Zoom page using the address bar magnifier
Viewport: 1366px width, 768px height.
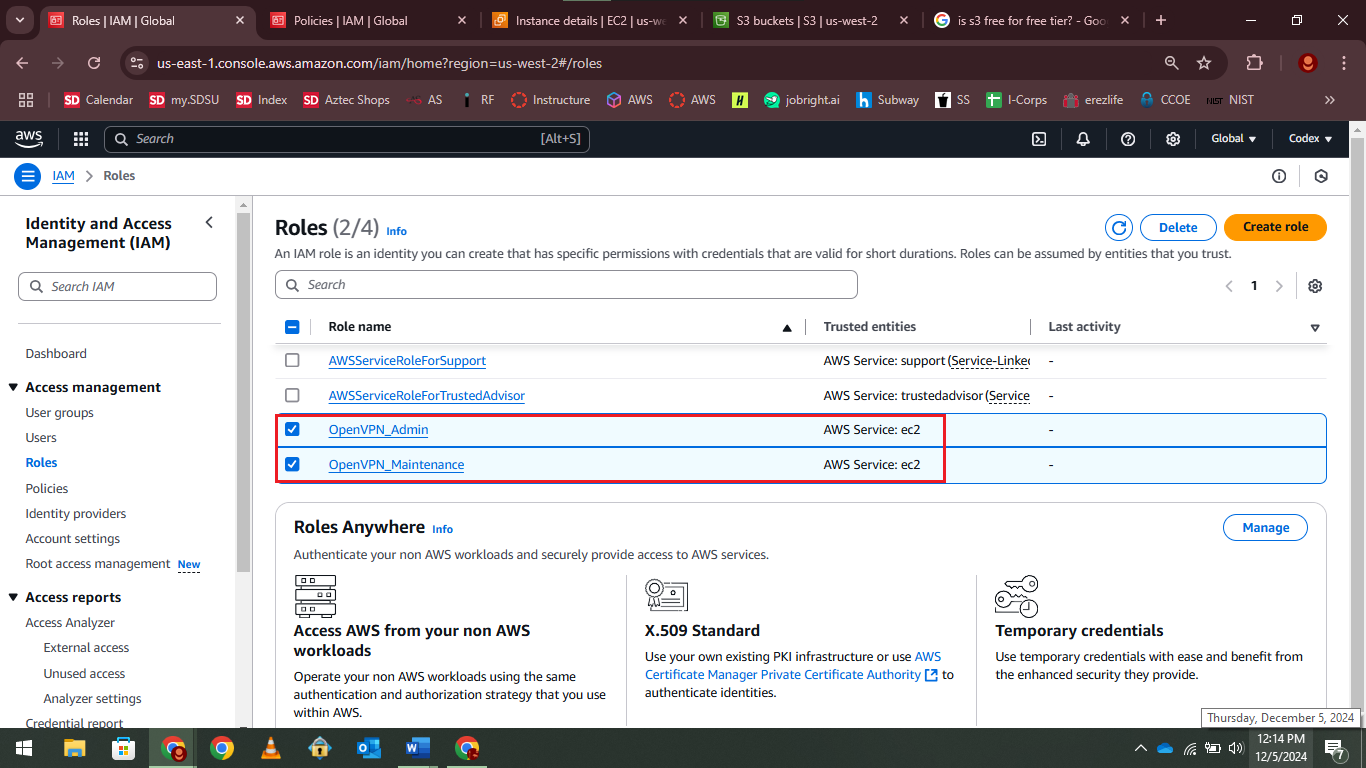coord(1171,63)
